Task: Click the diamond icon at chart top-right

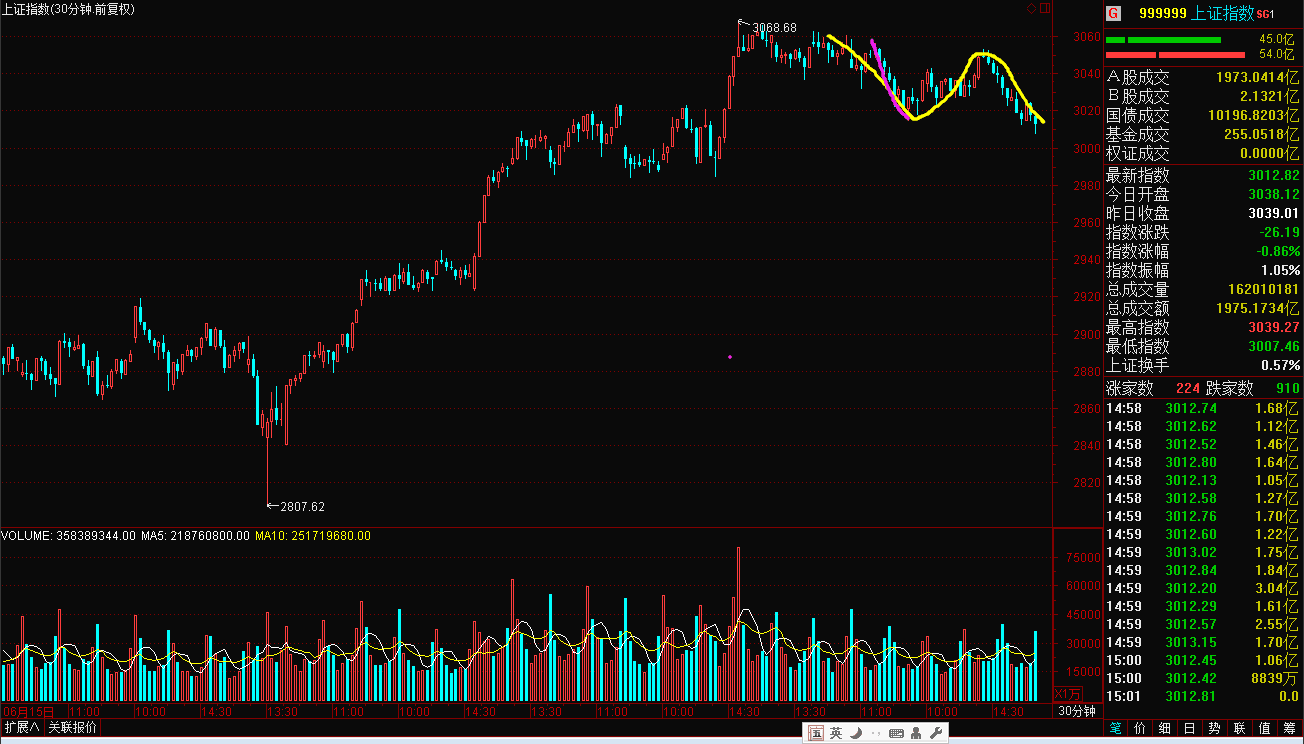Action: coord(1032,8)
